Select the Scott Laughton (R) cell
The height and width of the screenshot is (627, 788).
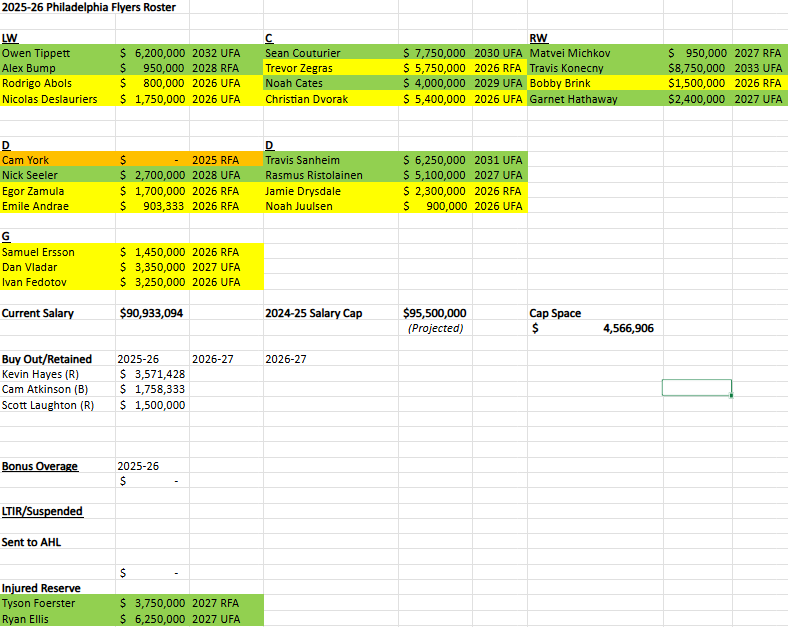(58, 405)
